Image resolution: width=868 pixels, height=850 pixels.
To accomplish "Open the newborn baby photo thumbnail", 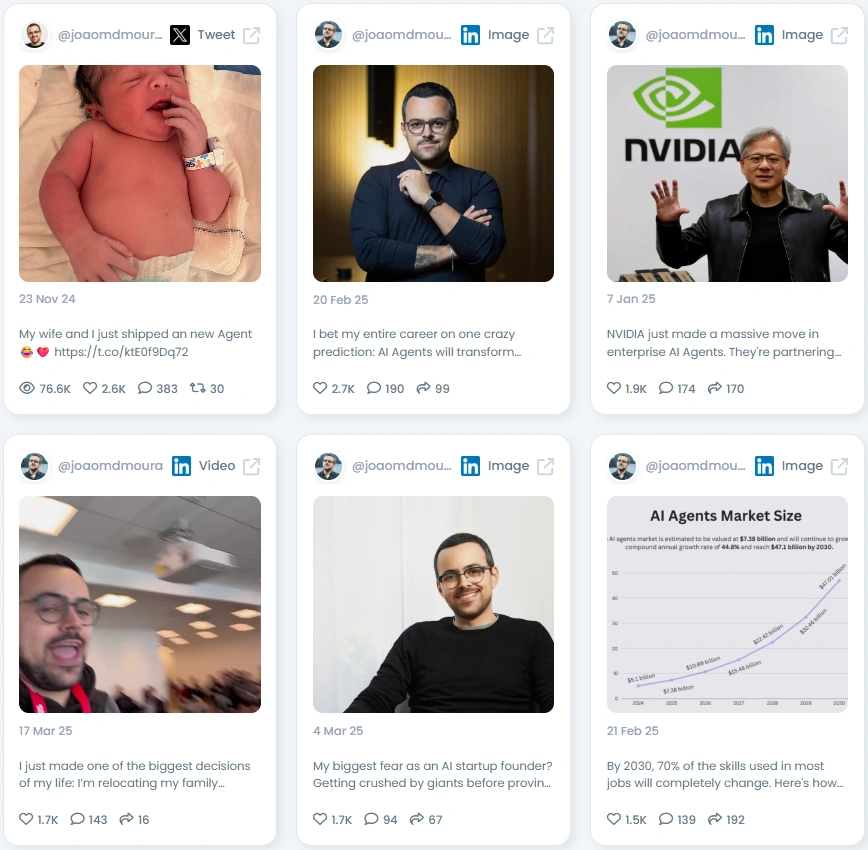I will point(140,173).
